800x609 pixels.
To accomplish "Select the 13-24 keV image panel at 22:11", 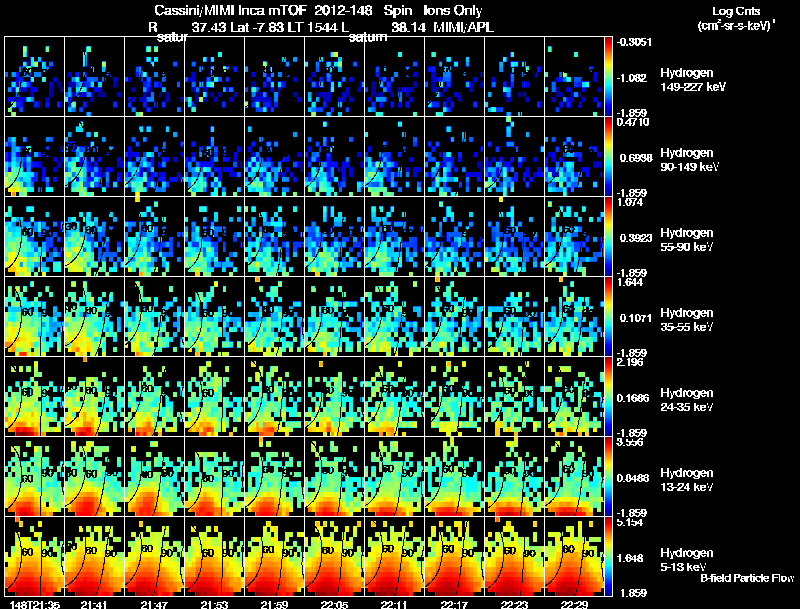I will point(394,477).
